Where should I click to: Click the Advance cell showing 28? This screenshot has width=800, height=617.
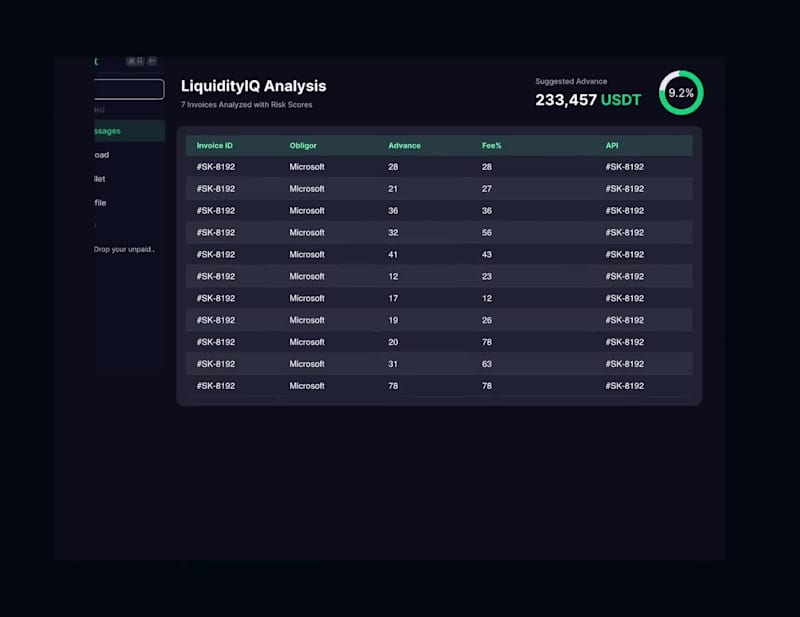pyautogui.click(x=393, y=167)
